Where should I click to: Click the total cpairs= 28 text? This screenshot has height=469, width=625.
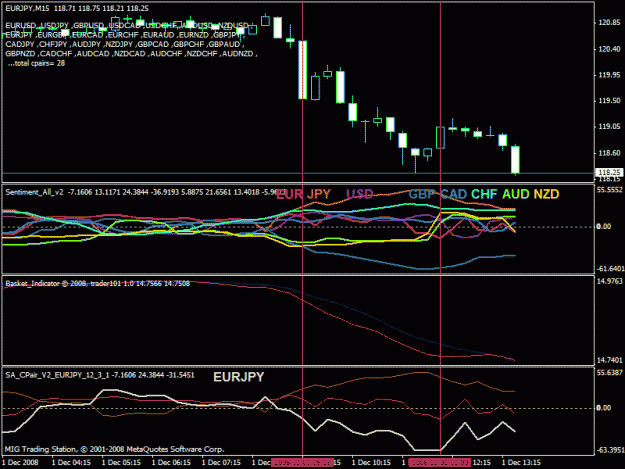tap(36, 63)
